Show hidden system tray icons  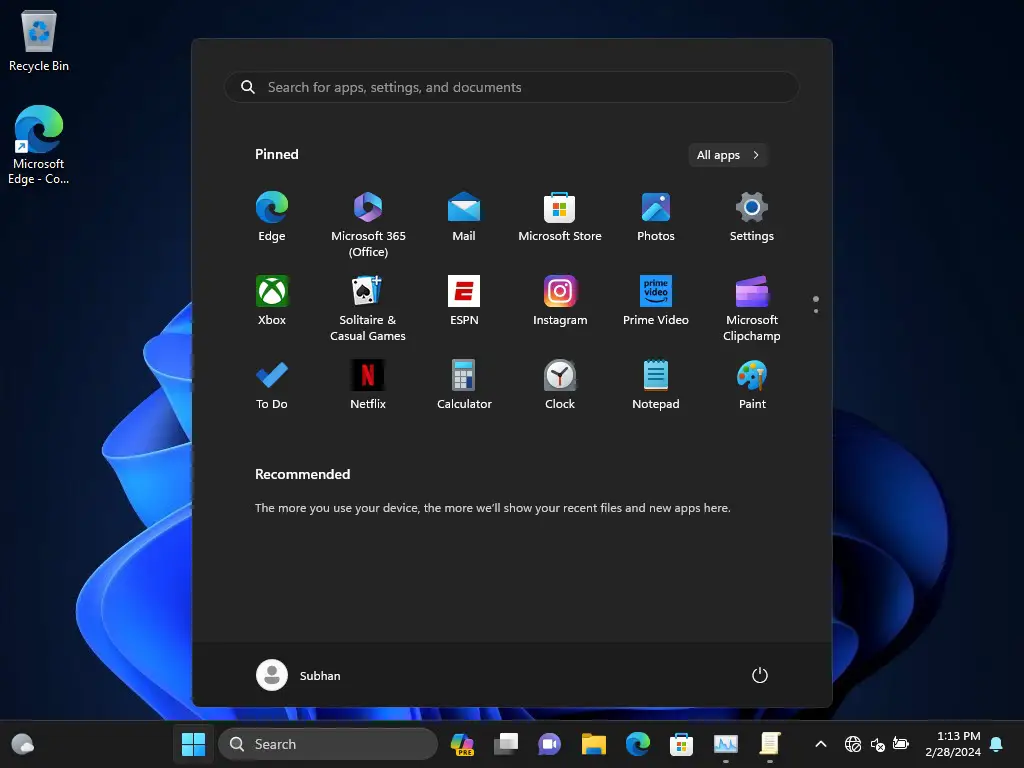pos(821,744)
